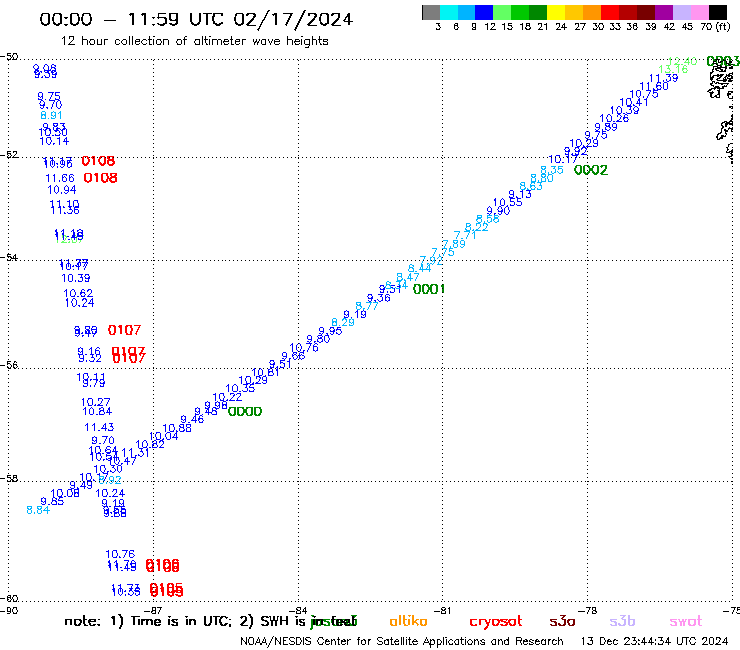Click the lavender swatch above the 45 label
This screenshot has height=650, width=740.
coord(681,12)
